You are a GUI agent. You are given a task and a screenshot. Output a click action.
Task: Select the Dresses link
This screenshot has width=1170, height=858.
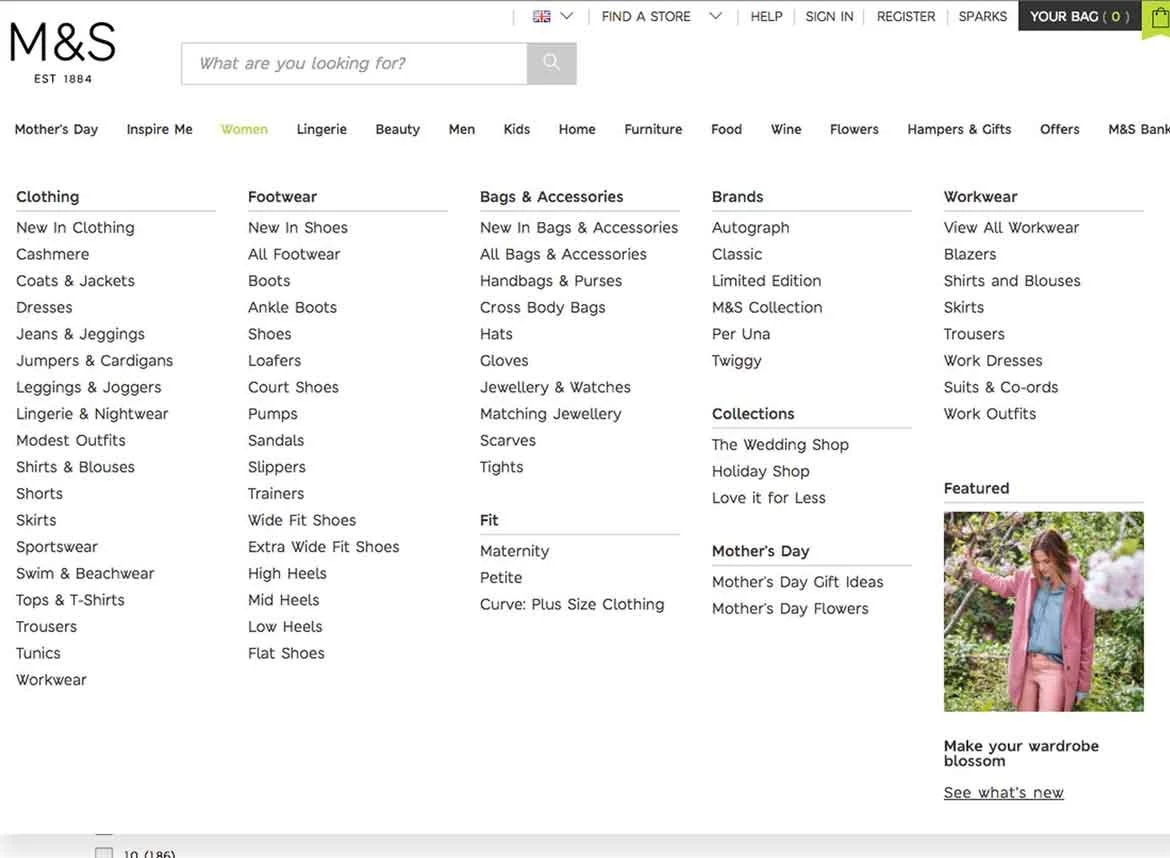pyautogui.click(x=44, y=307)
